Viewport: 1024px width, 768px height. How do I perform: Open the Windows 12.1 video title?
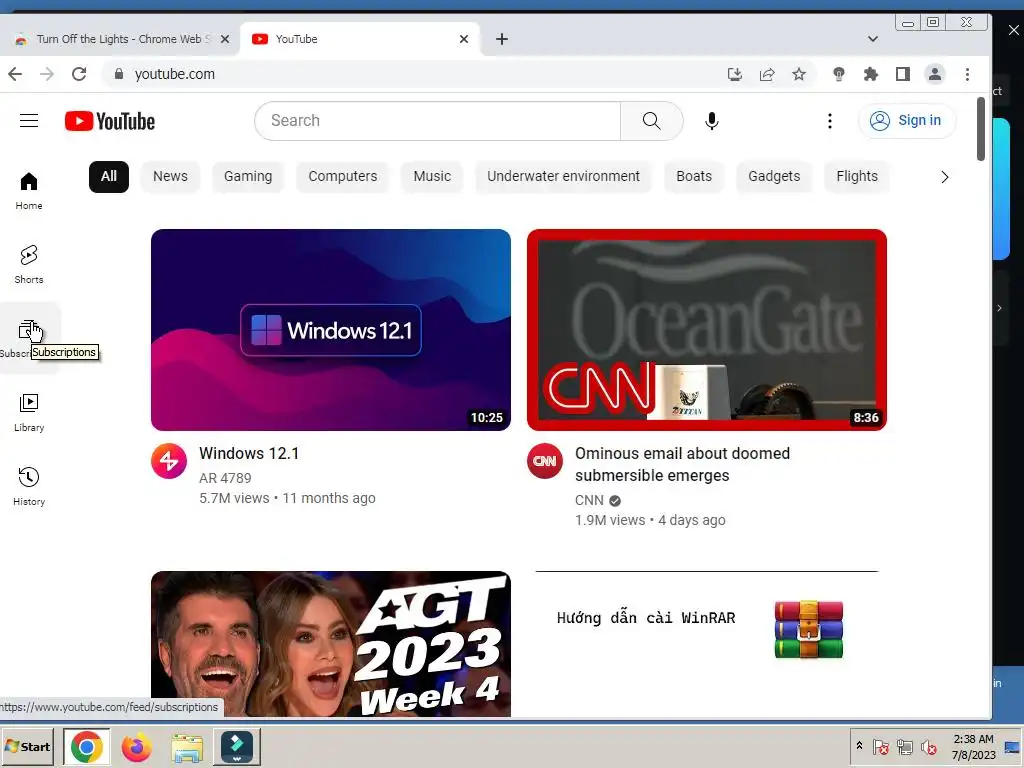[x=249, y=454]
